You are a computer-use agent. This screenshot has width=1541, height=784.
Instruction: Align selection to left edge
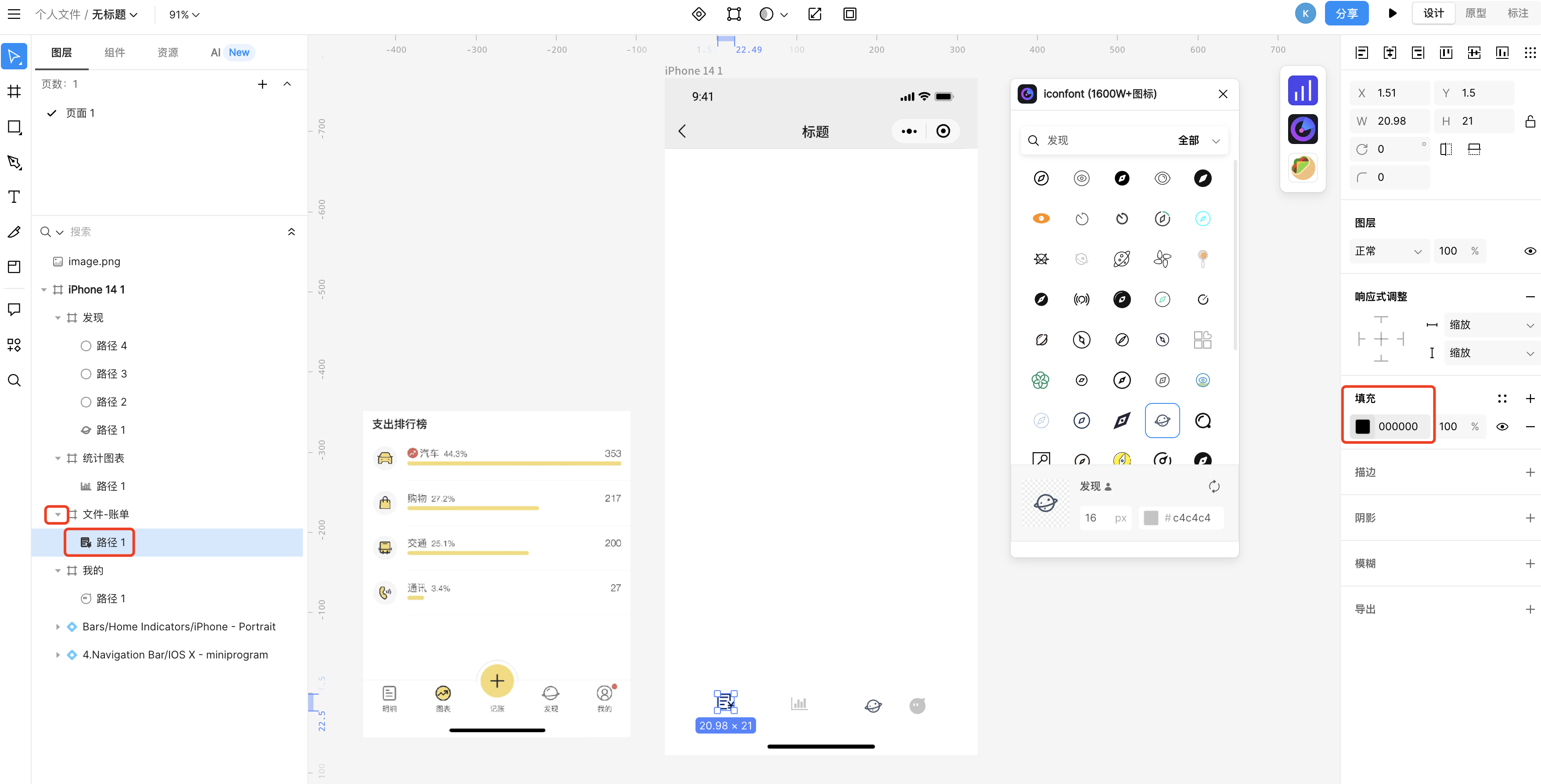tap(1362, 53)
